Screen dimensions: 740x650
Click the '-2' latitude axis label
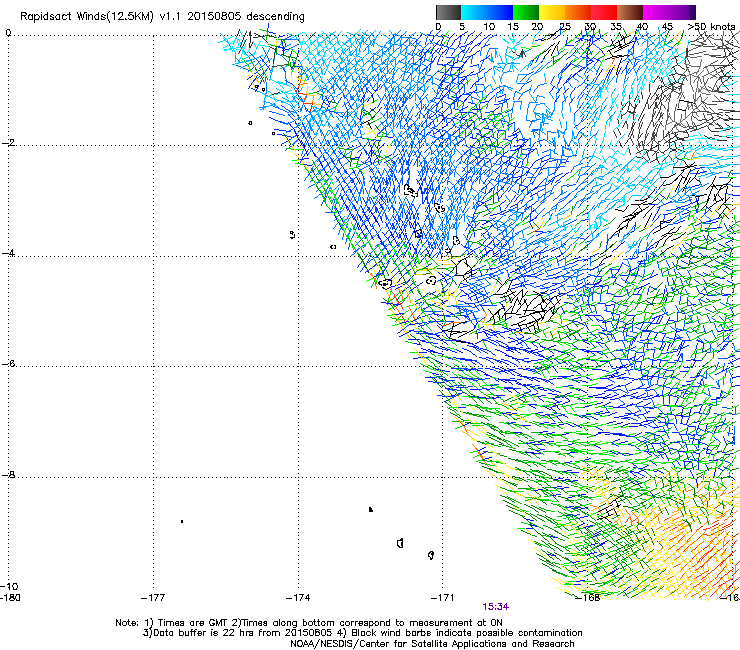coord(8,143)
